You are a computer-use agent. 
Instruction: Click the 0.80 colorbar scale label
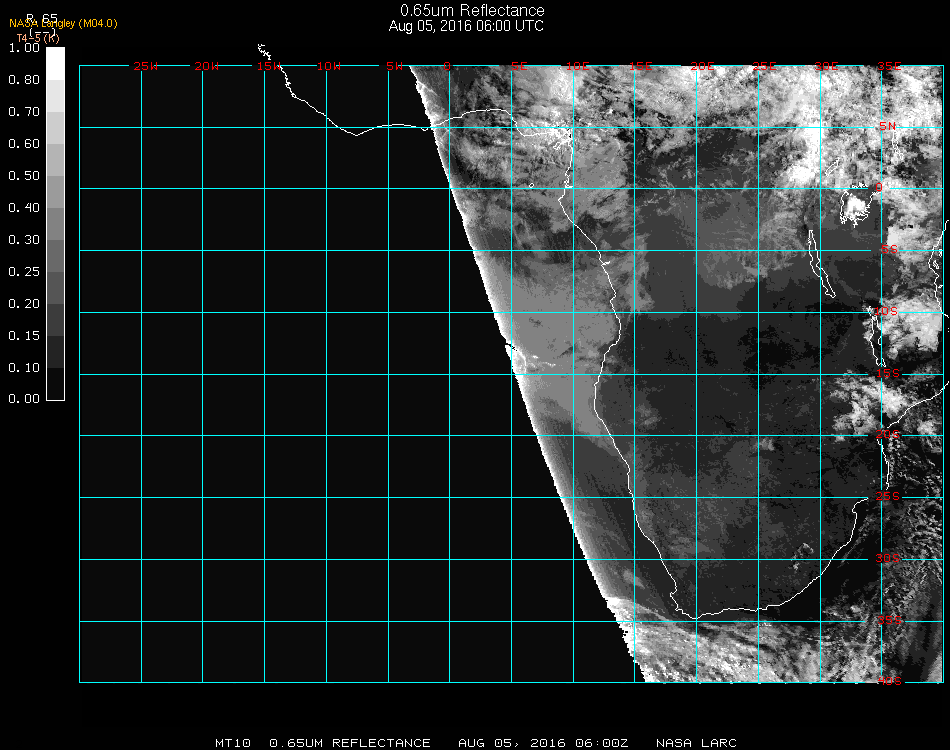coord(23,80)
